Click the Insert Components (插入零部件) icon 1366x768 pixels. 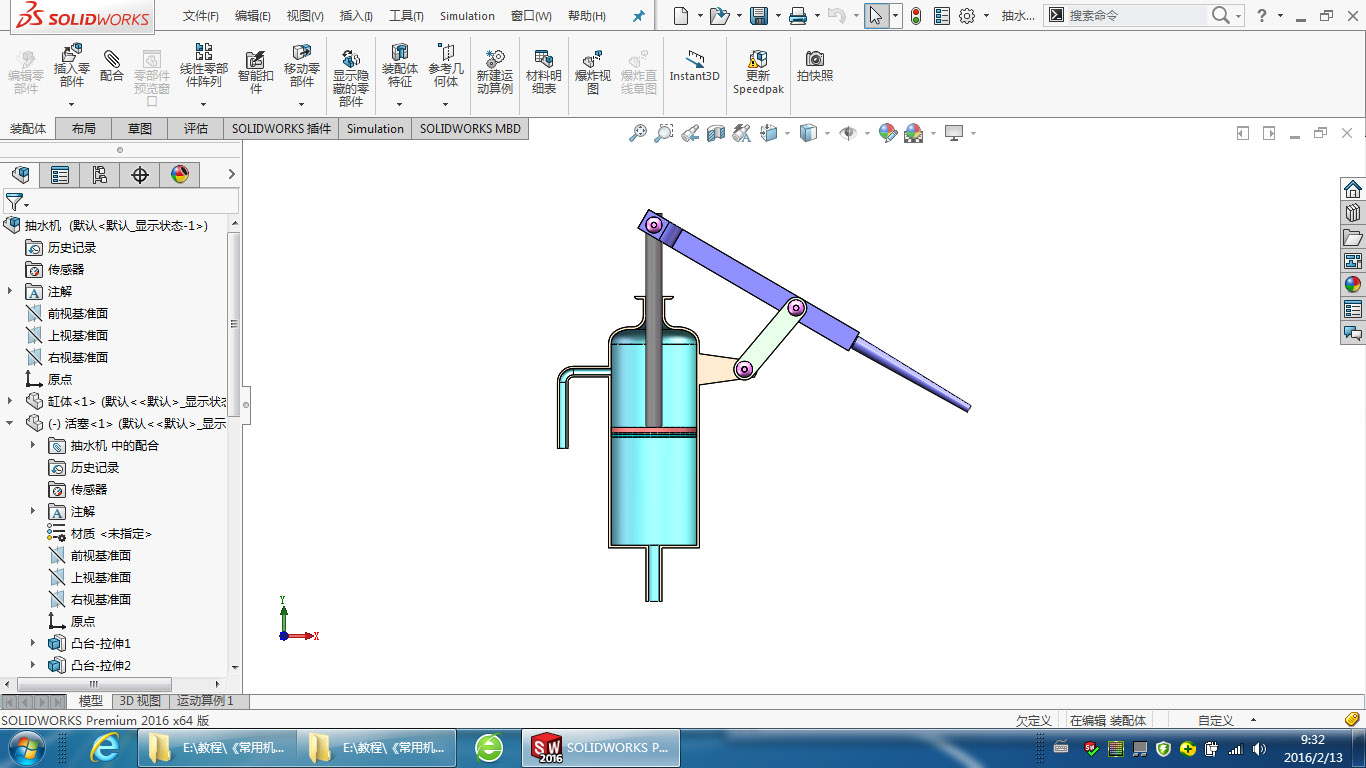click(72, 53)
